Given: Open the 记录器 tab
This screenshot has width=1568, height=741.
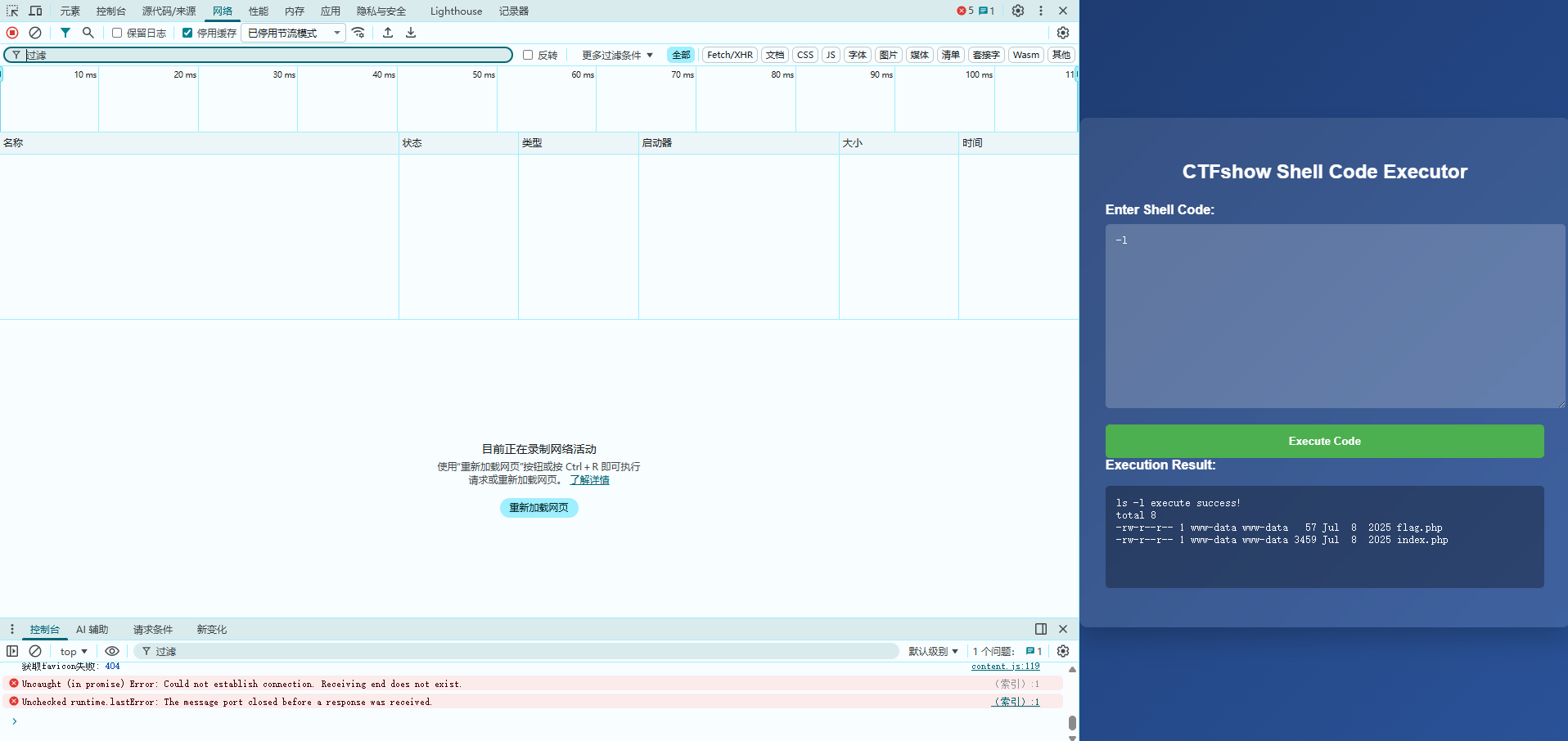Looking at the screenshot, I should 514,11.
